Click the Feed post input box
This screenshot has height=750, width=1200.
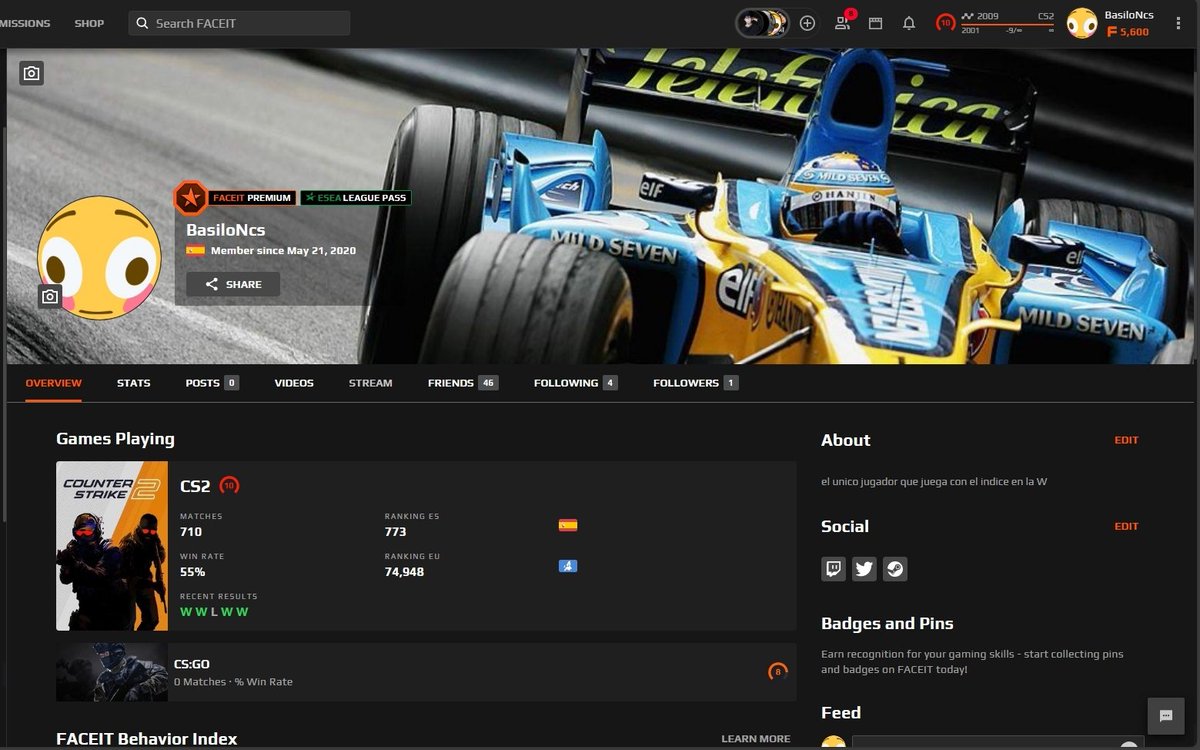click(998, 743)
